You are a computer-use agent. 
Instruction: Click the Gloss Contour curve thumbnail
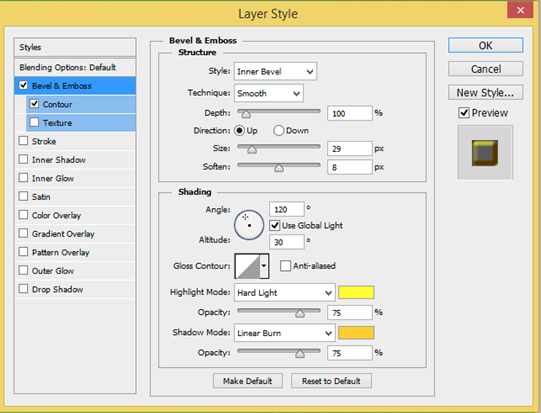tap(247, 266)
